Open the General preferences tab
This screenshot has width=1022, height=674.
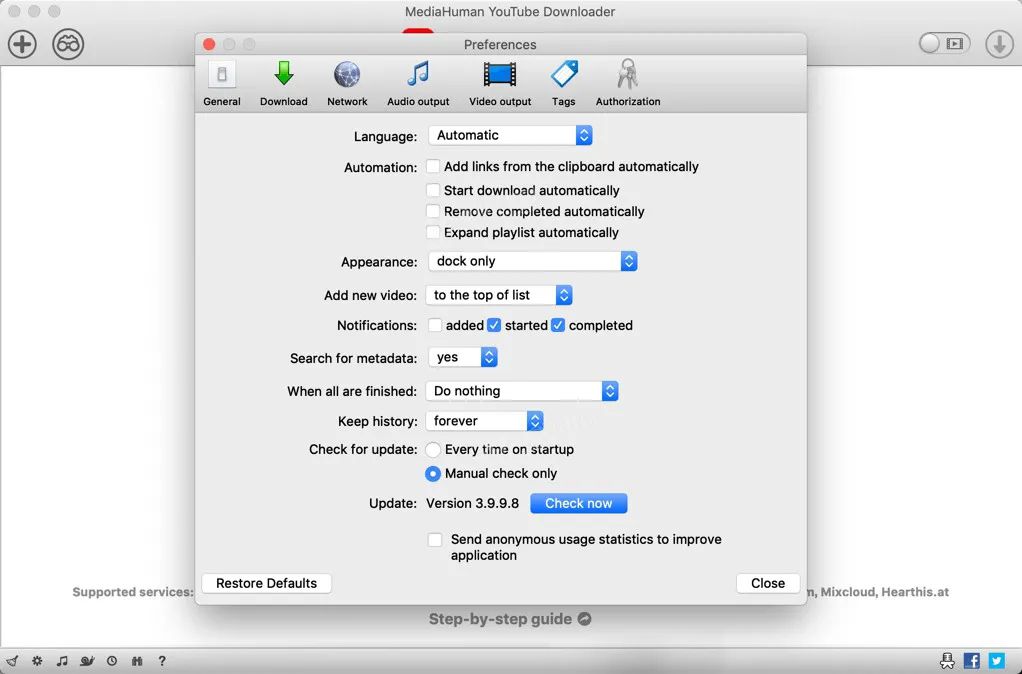(x=222, y=83)
